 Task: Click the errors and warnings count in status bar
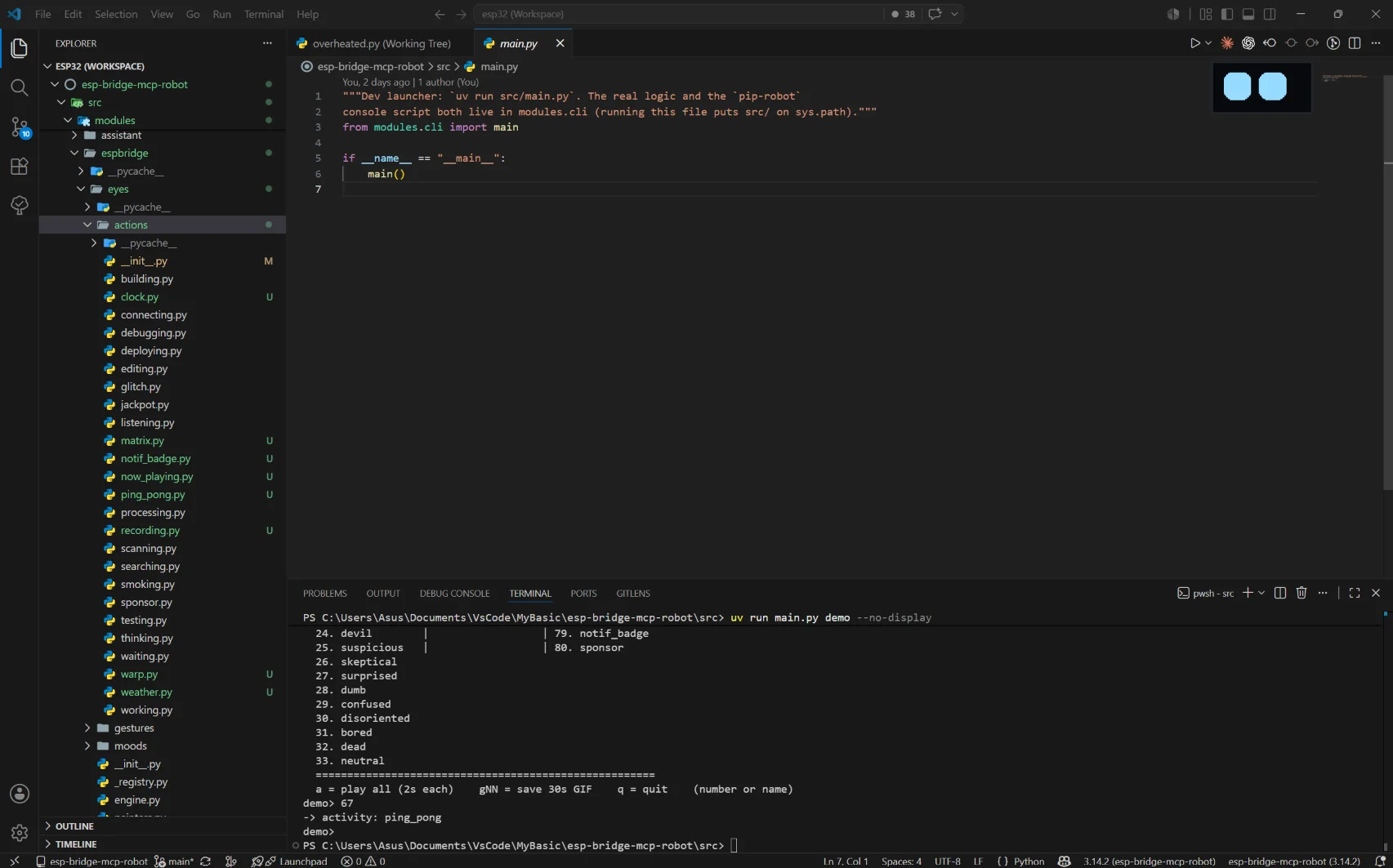(364, 861)
